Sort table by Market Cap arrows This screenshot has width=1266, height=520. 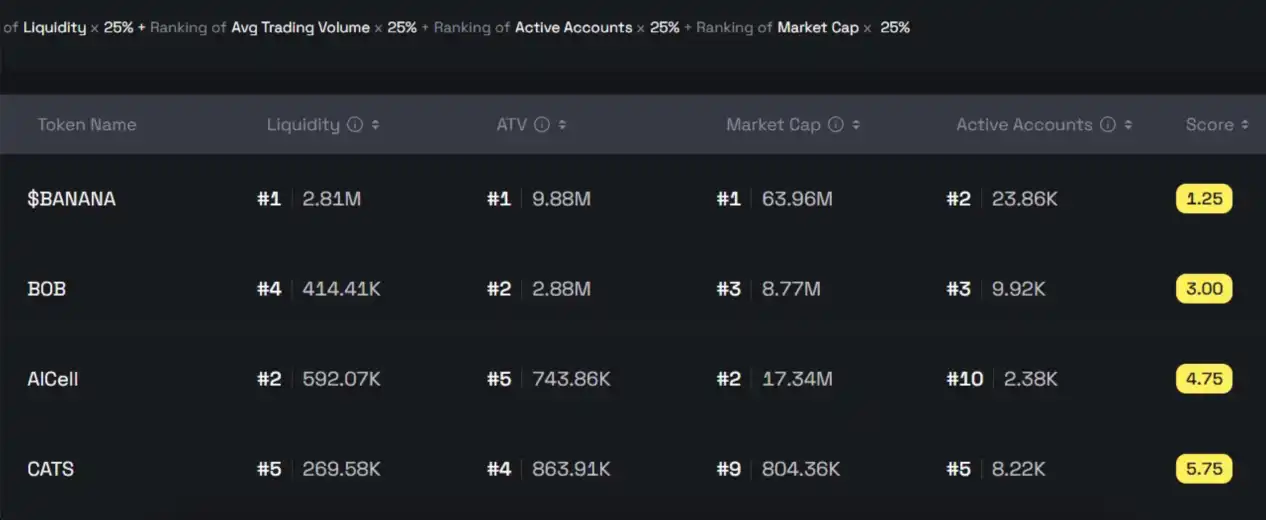pyautogui.click(x=856, y=125)
